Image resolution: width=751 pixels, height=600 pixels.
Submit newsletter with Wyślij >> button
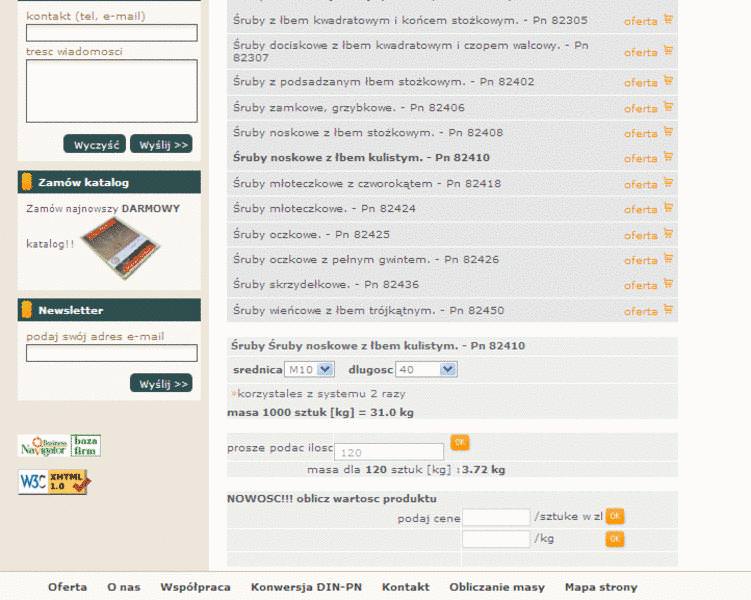coord(161,383)
